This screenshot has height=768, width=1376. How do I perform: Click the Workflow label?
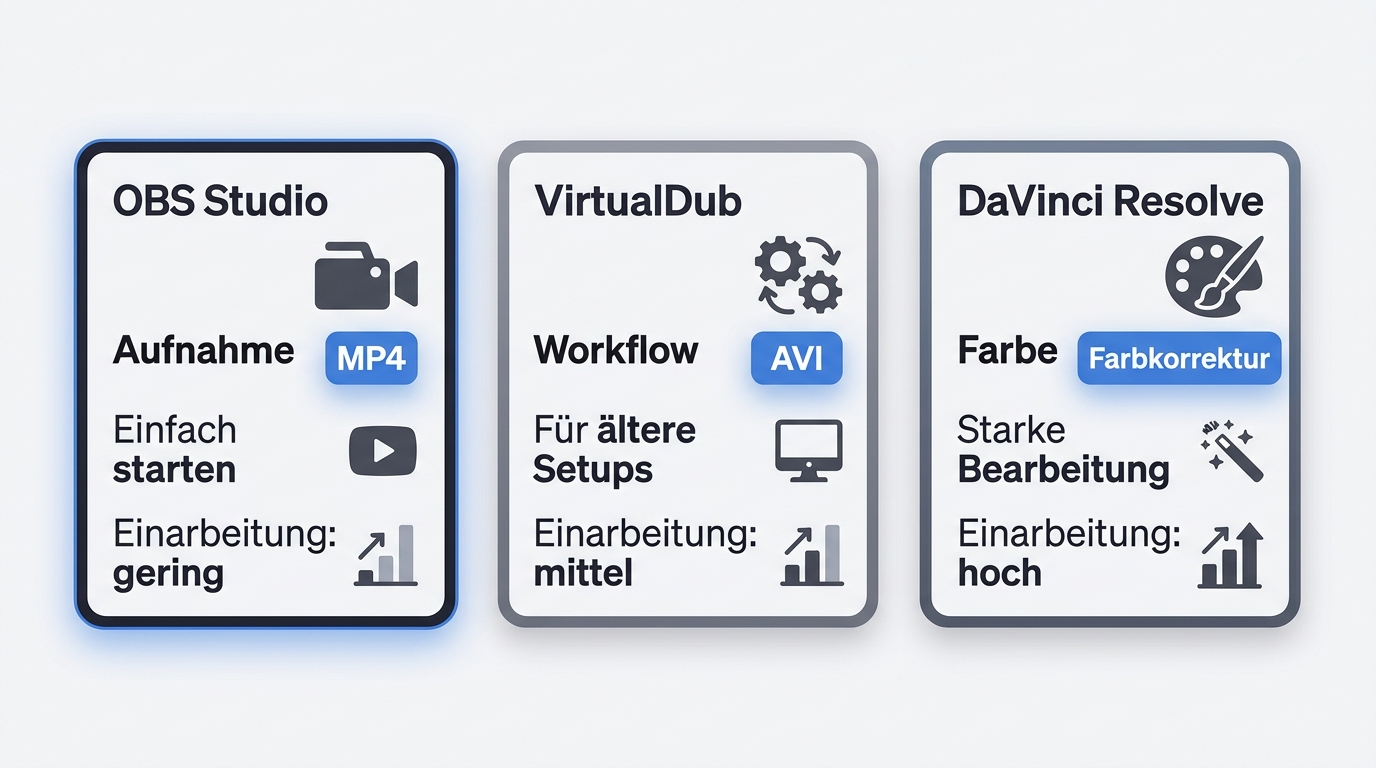coord(616,350)
